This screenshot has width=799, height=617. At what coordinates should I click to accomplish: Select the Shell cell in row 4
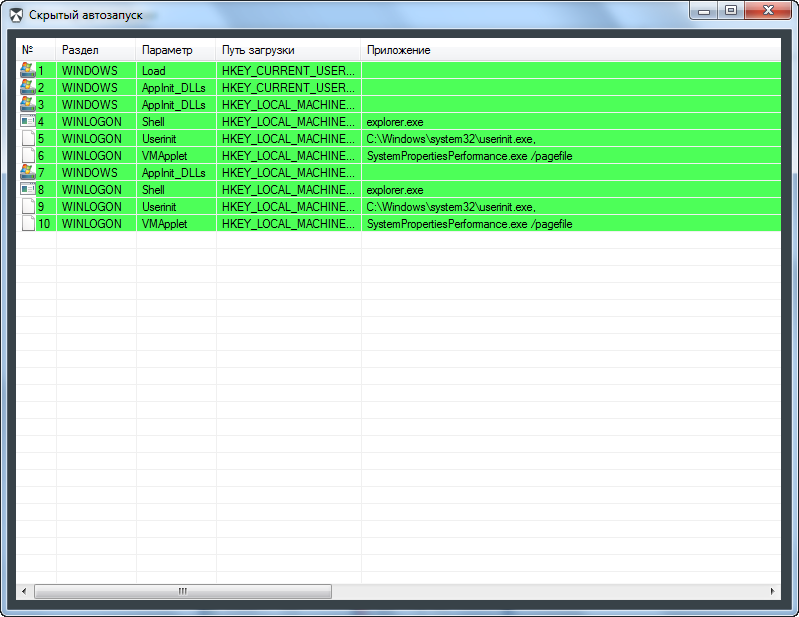[x=176, y=122]
